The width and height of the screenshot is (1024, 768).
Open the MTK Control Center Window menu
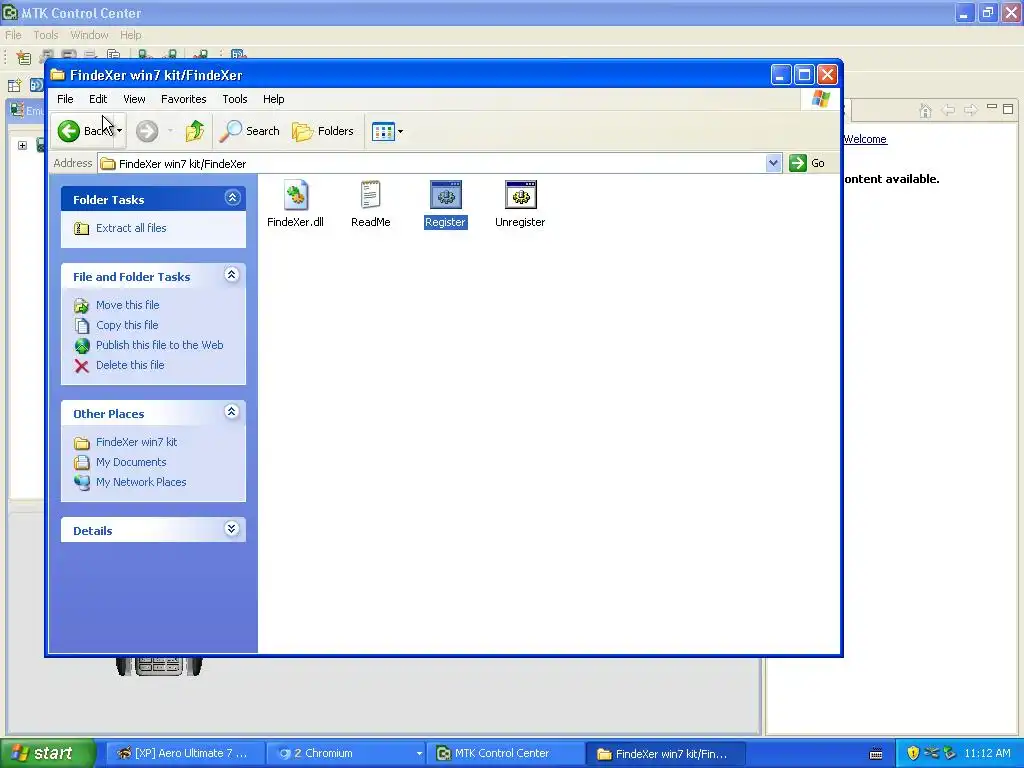coord(89,35)
